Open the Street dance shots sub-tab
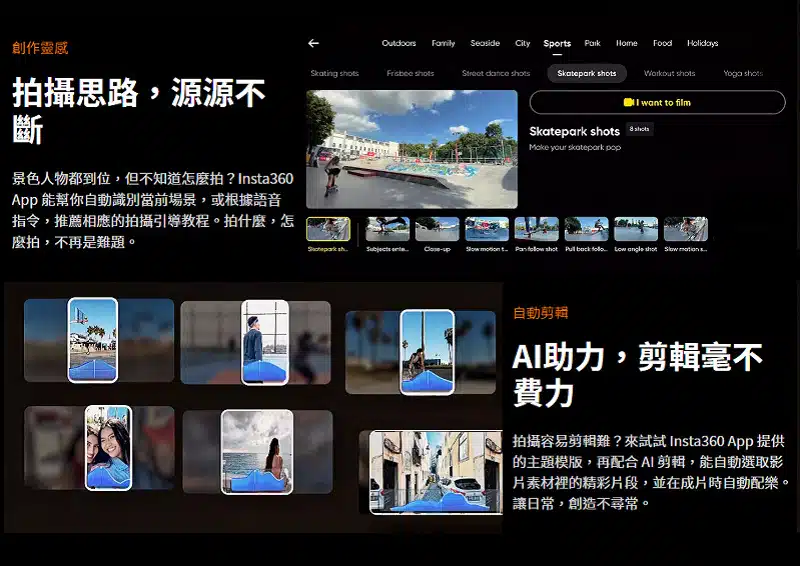The width and height of the screenshot is (800, 566). tap(496, 74)
